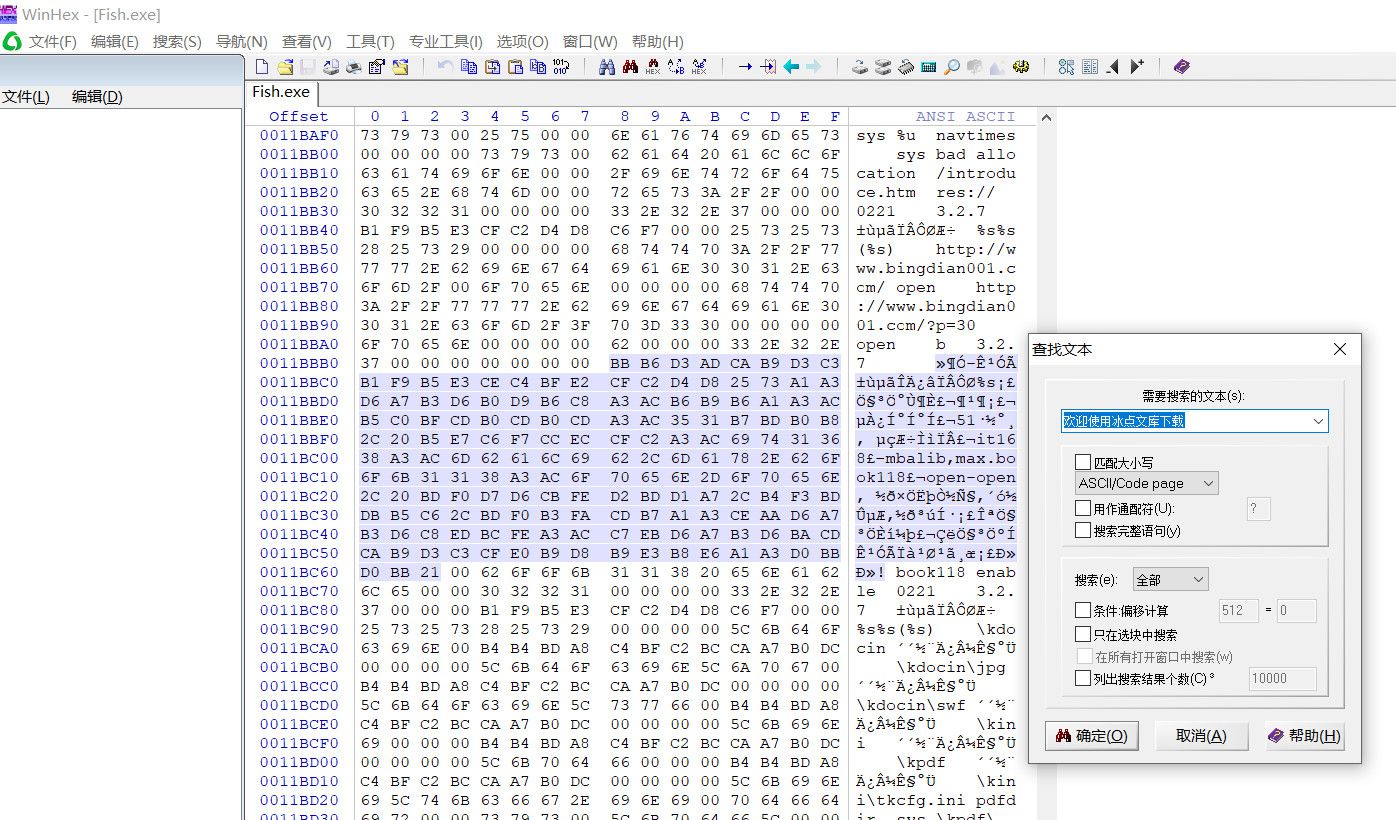Click Go To Sector icon
1396x820 pixels.
769,67
